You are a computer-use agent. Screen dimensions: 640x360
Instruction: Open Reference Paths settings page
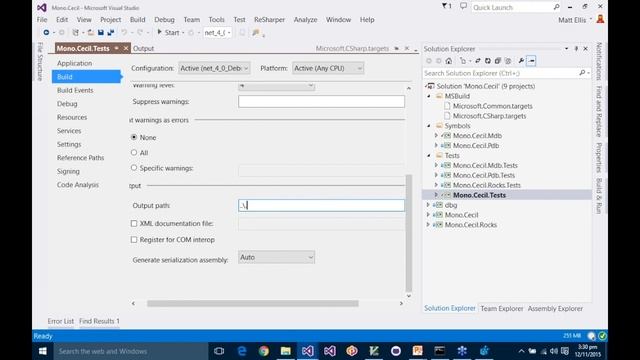pos(80,158)
